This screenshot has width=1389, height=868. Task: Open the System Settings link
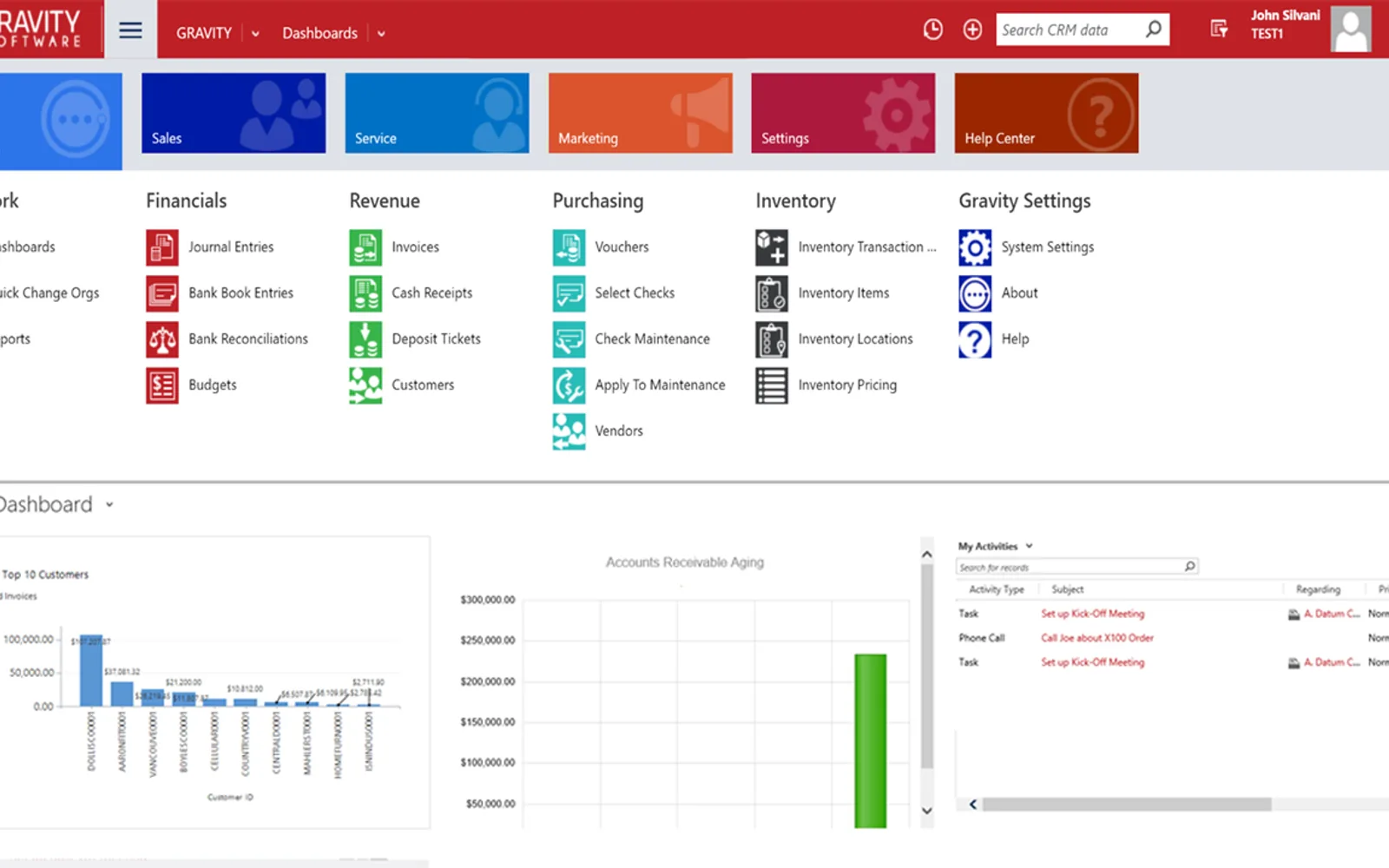[x=1048, y=247]
